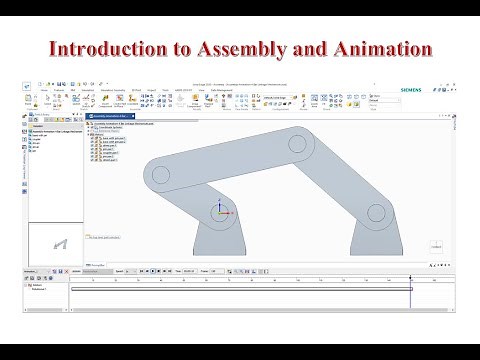Click the Insert Component icon

[105, 98]
